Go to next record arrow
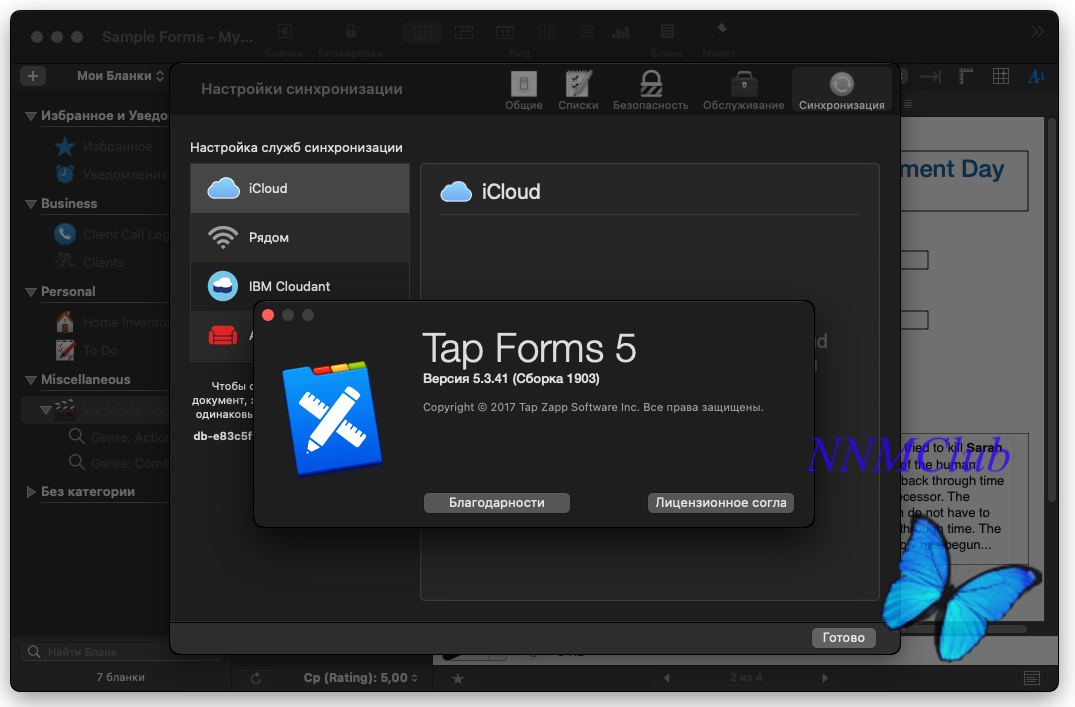1075x707 pixels. click(825, 678)
